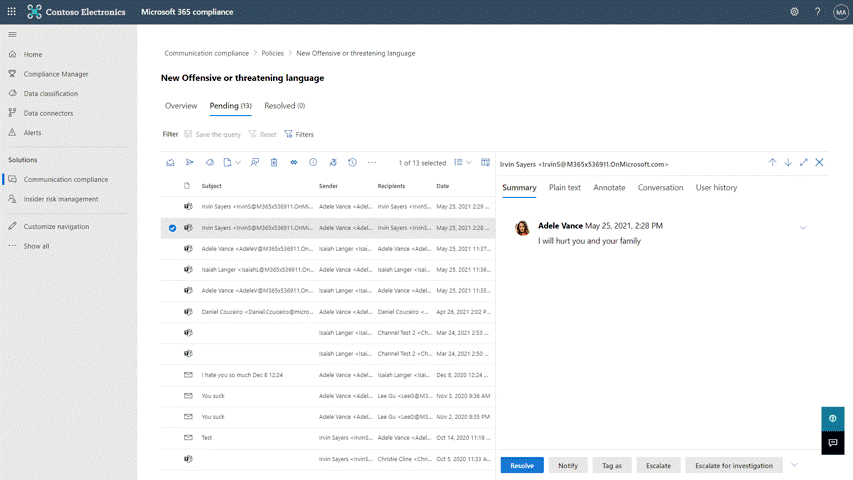Click the document download toolbar icon

click(227, 162)
